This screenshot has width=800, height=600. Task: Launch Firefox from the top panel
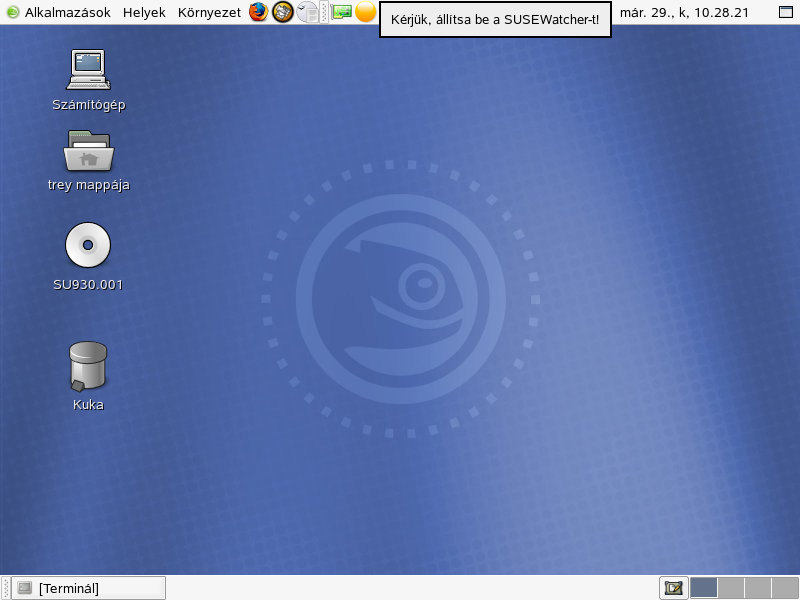(259, 12)
